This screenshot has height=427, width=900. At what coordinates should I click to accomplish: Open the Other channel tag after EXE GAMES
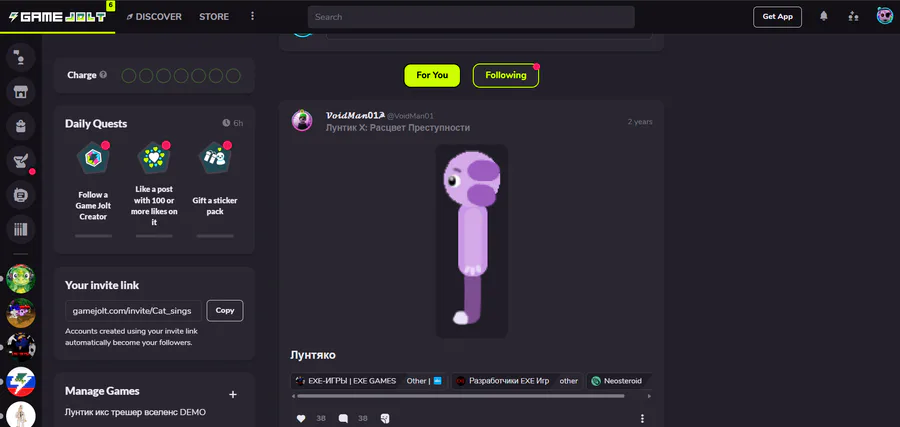click(x=424, y=381)
